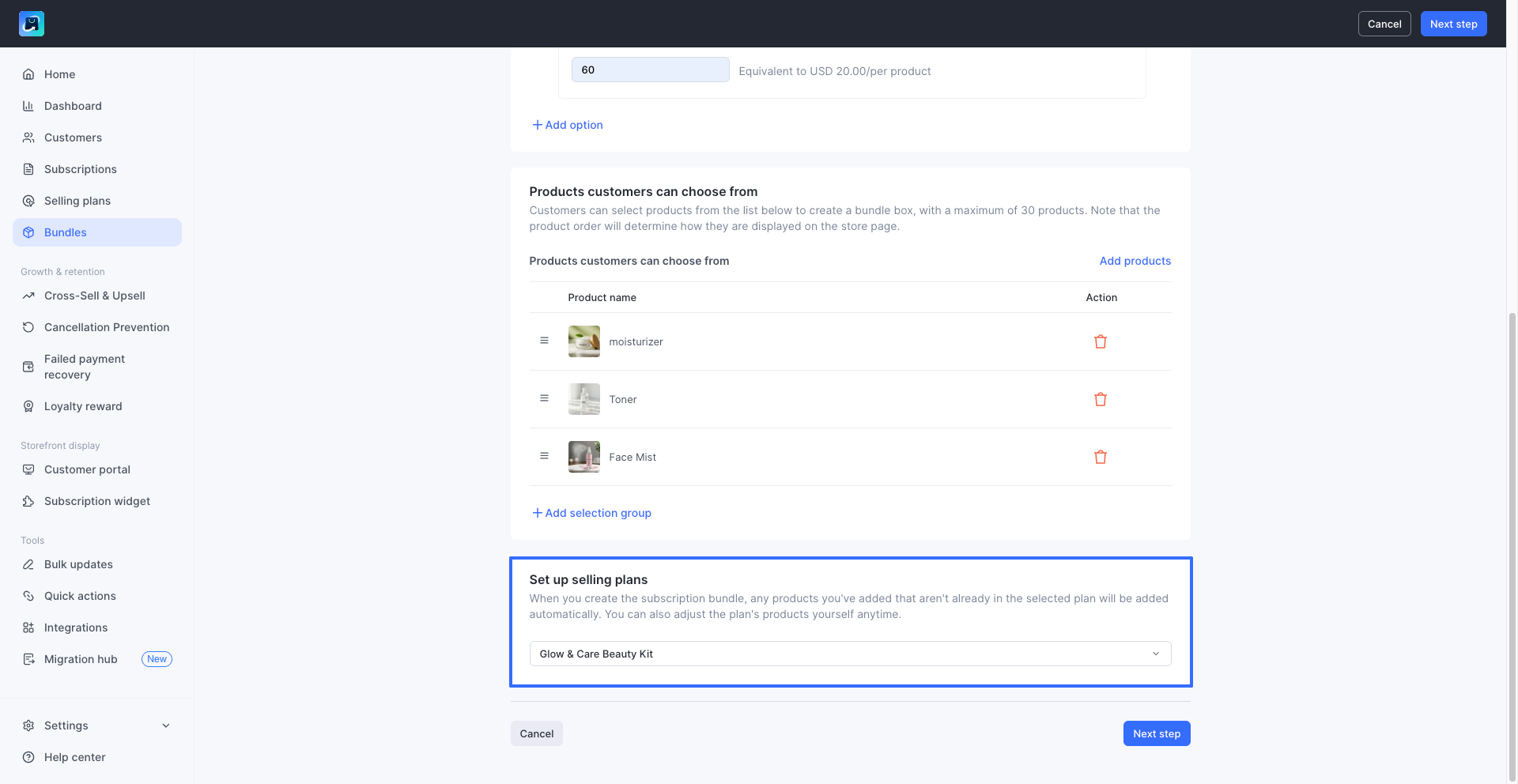The image size is (1518, 784).
Task: Click Next step in the top bar
Action: pyautogui.click(x=1453, y=24)
